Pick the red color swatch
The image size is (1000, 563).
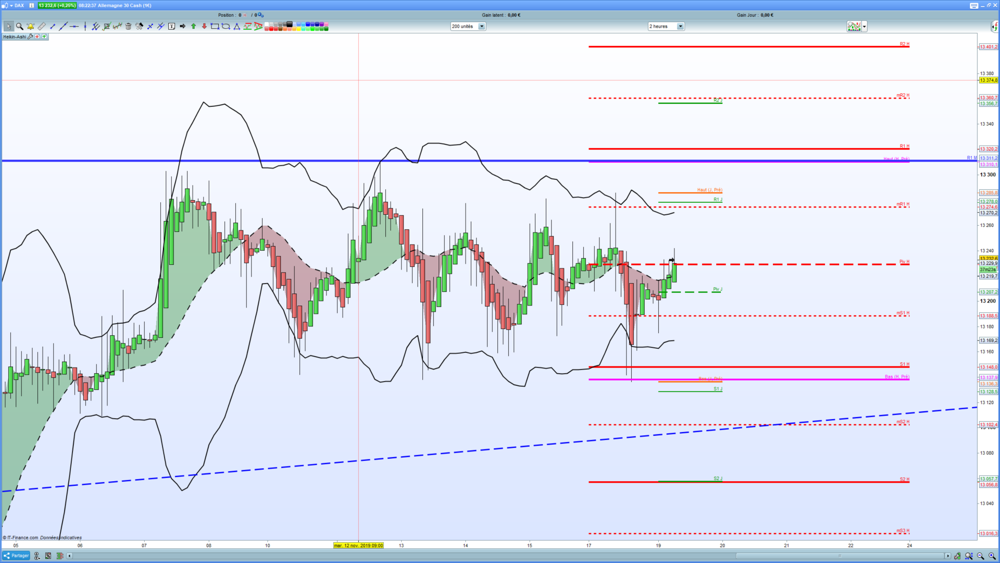[271, 29]
